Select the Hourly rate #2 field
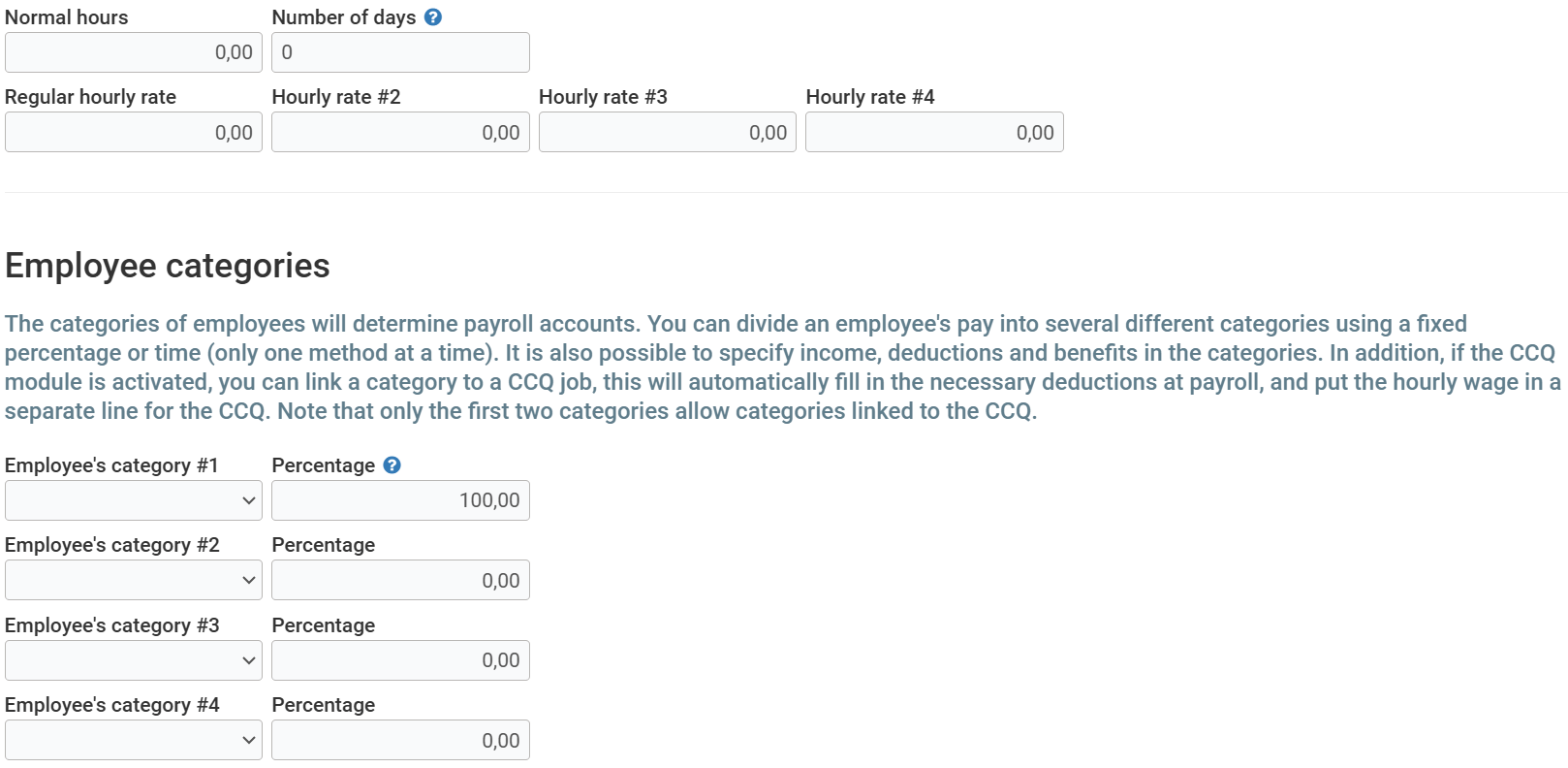Screen dimensions: 1568x768 tap(400, 133)
